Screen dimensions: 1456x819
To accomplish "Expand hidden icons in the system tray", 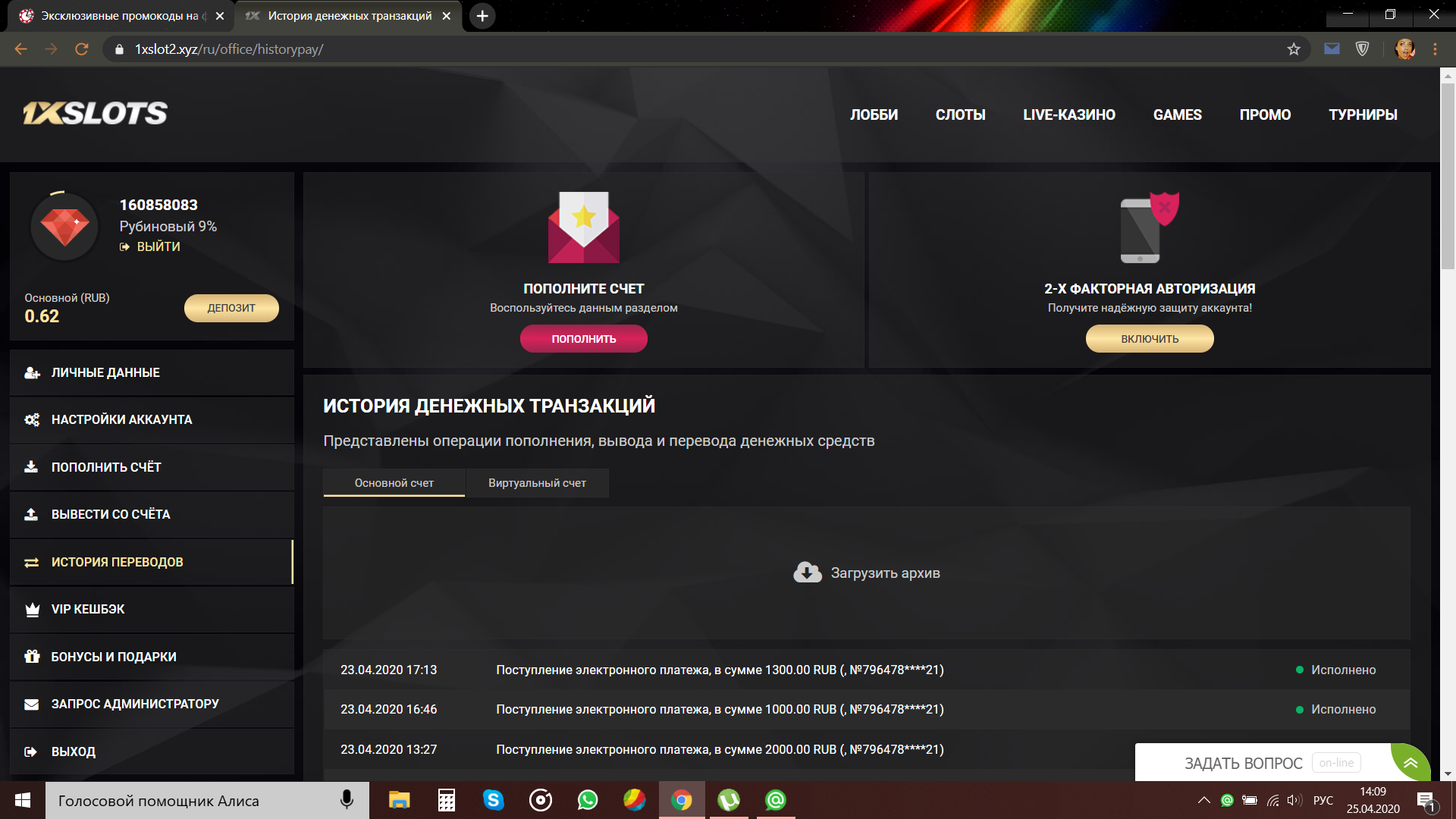I will pos(1204,800).
